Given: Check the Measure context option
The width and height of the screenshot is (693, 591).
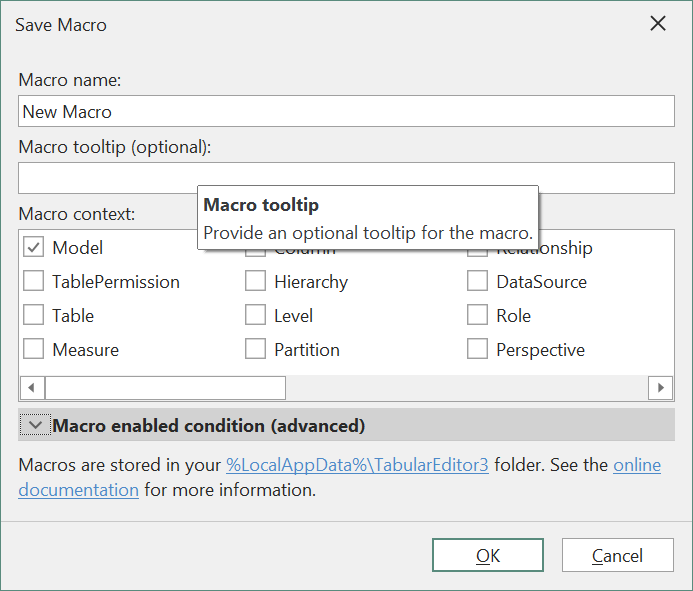Looking at the screenshot, I should coord(33,350).
